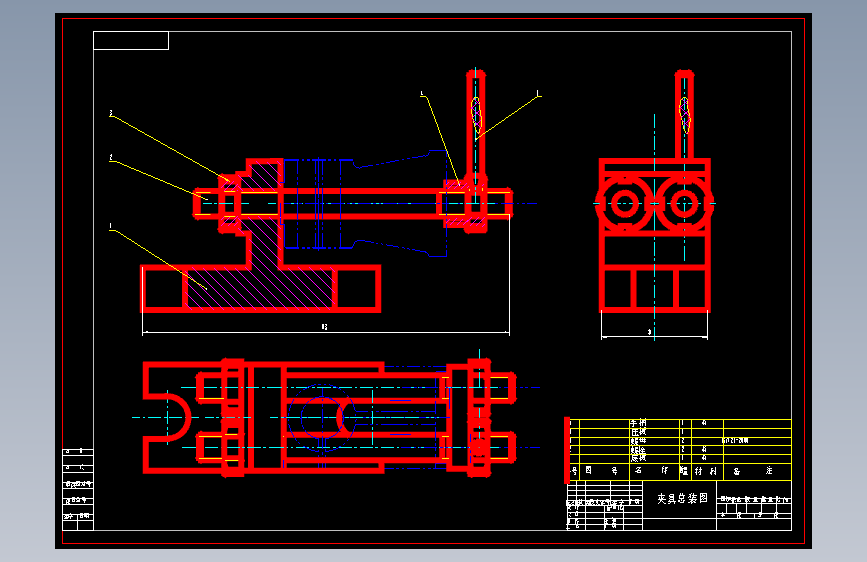867x562 pixels.
Task: Click the right concentric ring in side view
Action: point(685,204)
